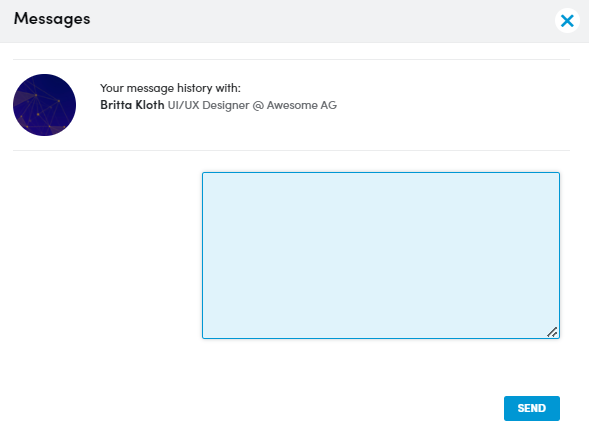Select the name Britta Kloth
Image resolution: width=589 pixels, height=434 pixels.
pos(132,105)
